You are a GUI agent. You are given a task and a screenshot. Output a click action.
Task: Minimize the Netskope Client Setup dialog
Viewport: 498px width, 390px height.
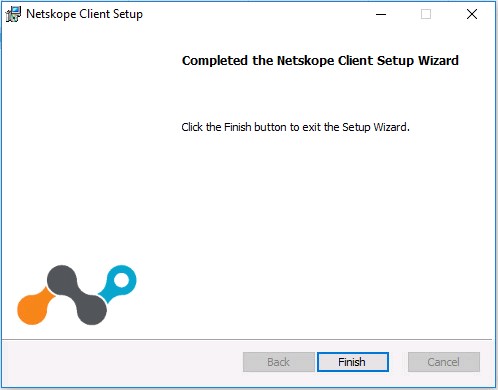click(x=381, y=14)
